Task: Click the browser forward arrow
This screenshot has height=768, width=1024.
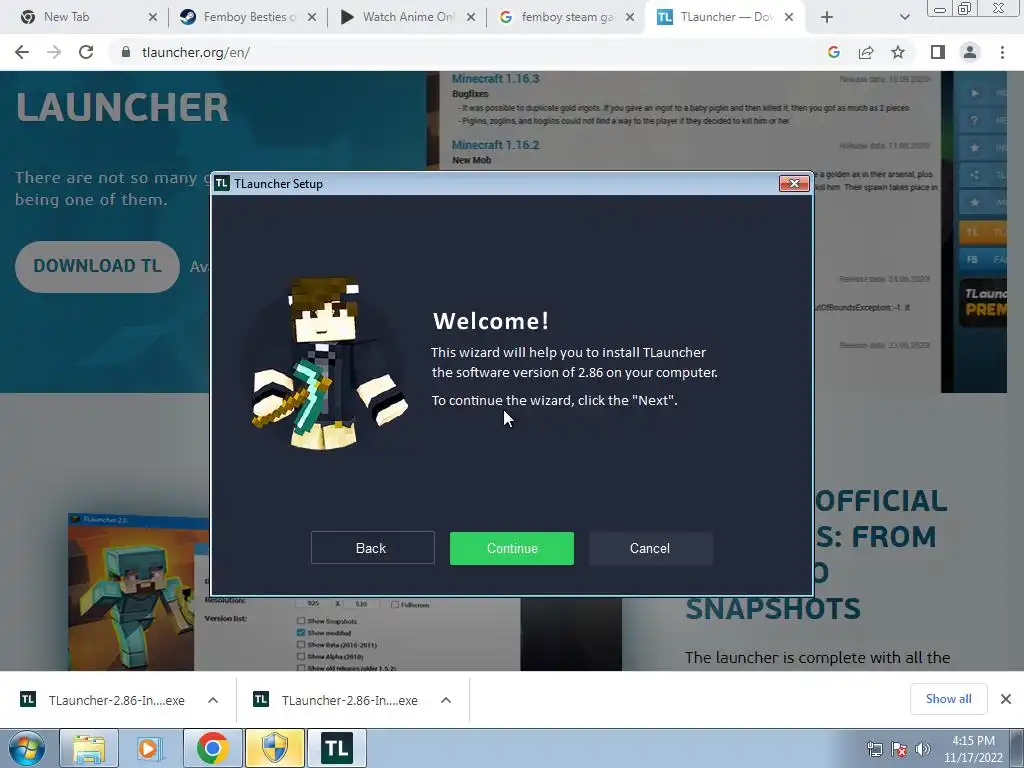Action: click(54, 52)
